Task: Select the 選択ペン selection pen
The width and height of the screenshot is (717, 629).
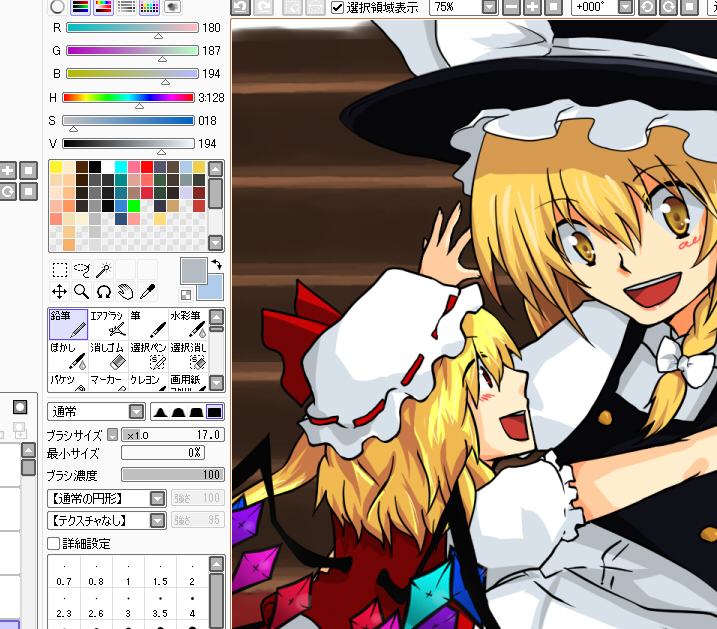Action: coord(148,356)
